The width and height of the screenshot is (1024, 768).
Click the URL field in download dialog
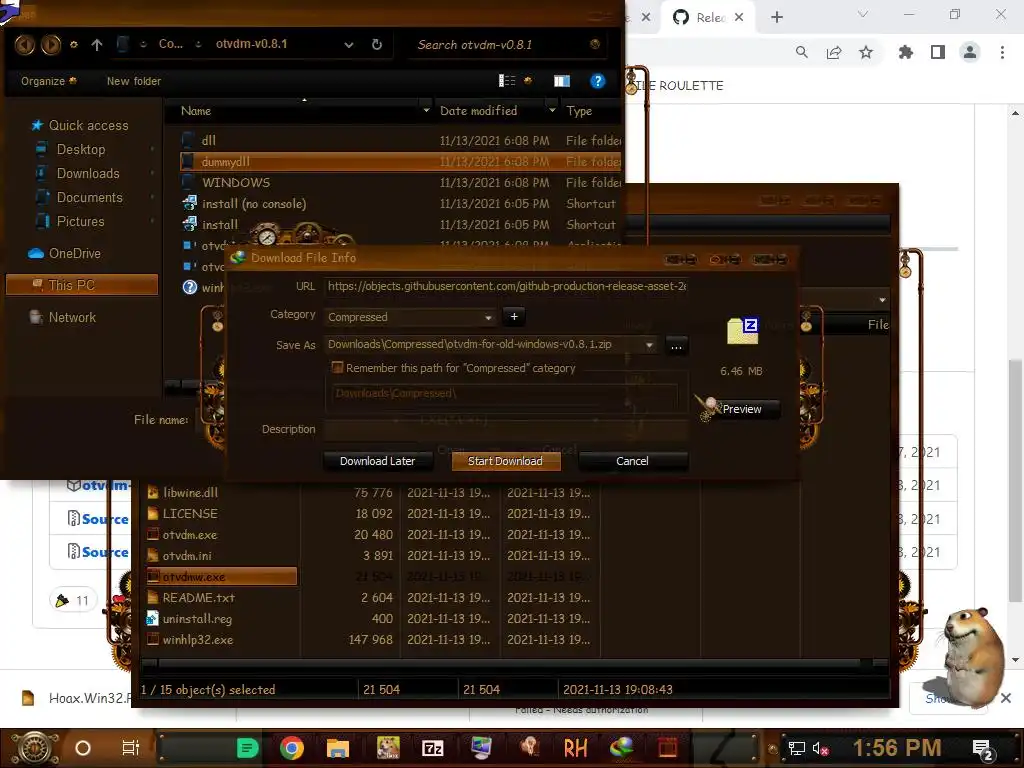pyautogui.click(x=506, y=286)
